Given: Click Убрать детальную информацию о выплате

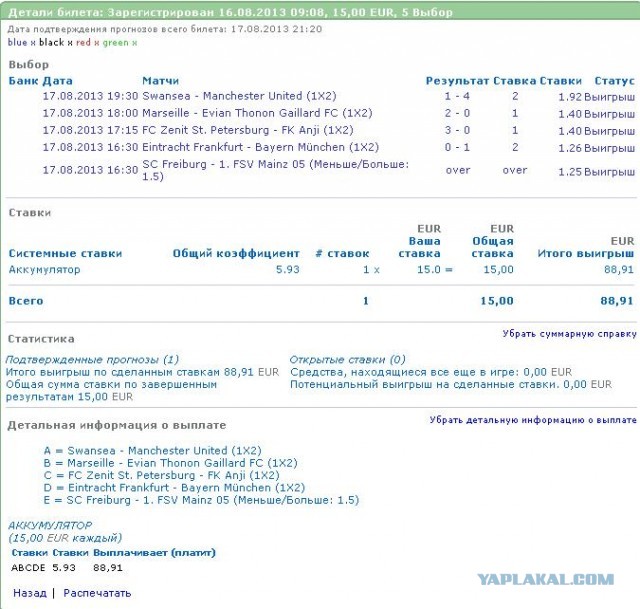Looking at the screenshot, I should tap(533, 420).
